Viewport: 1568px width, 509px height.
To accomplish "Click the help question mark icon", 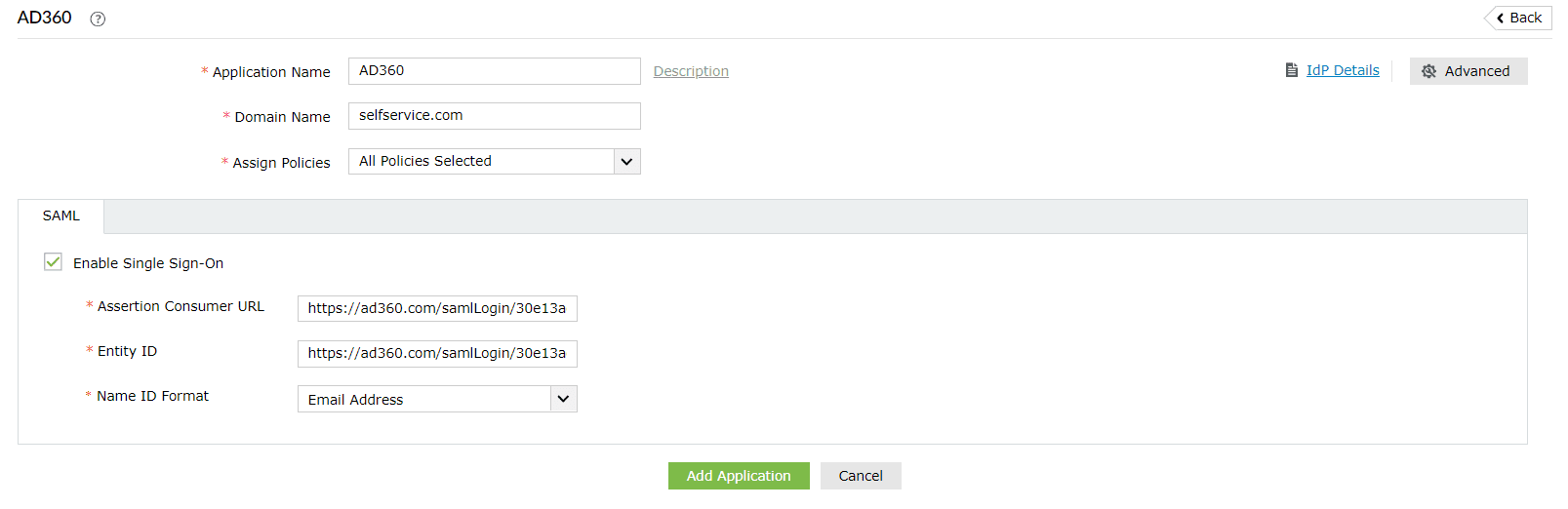I will (x=98, y=19).
